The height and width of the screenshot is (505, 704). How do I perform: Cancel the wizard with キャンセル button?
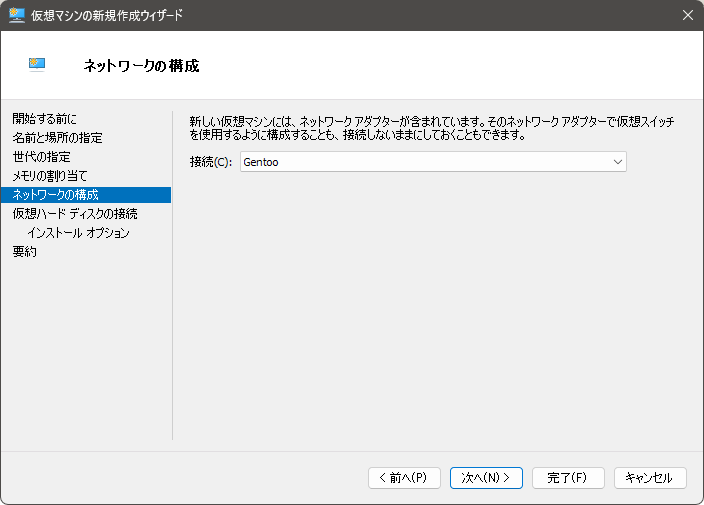650,478
